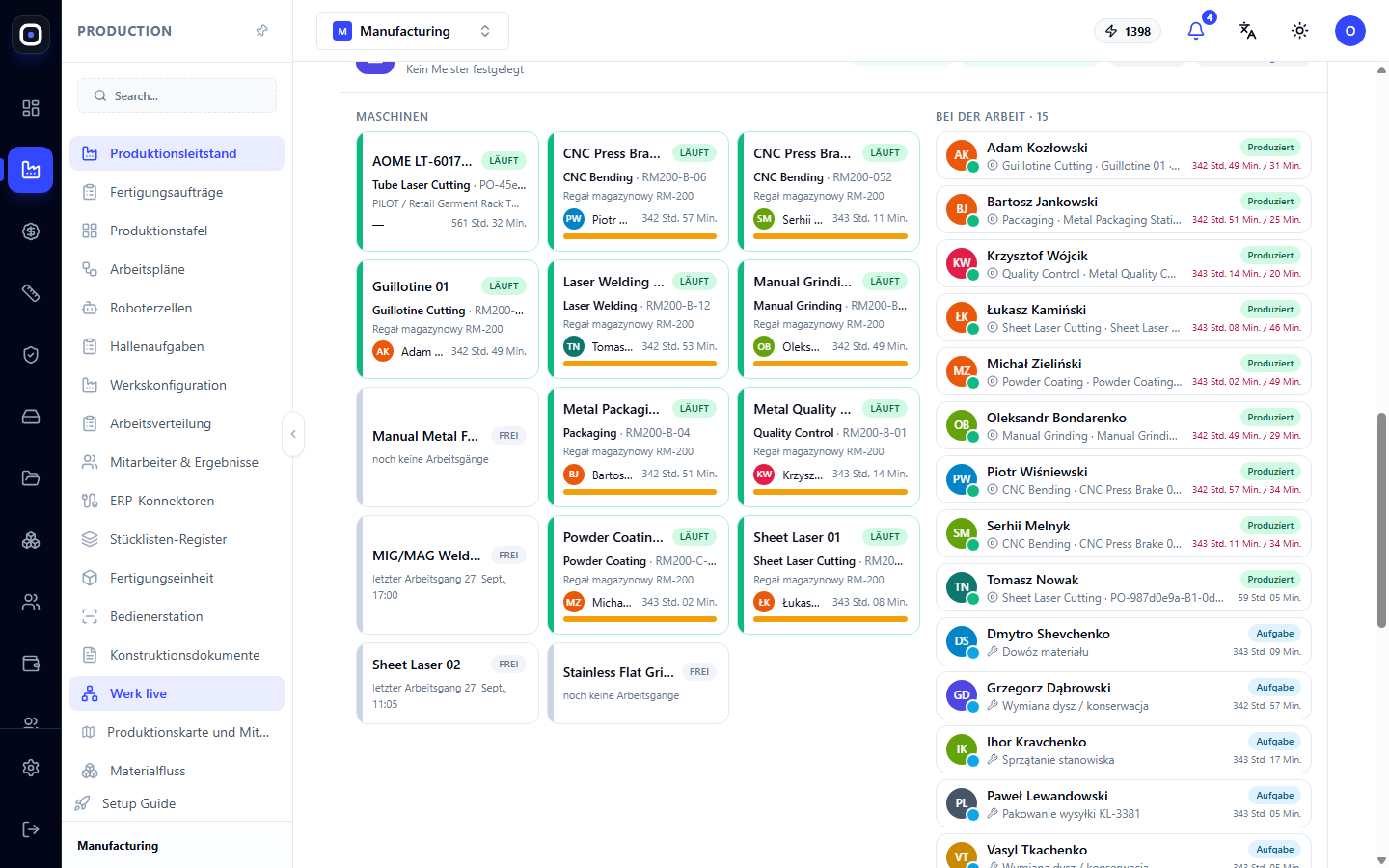The width and height of the screenshot is (1389, 868).
Task: Open the language translation icon
Action: 1248,31
